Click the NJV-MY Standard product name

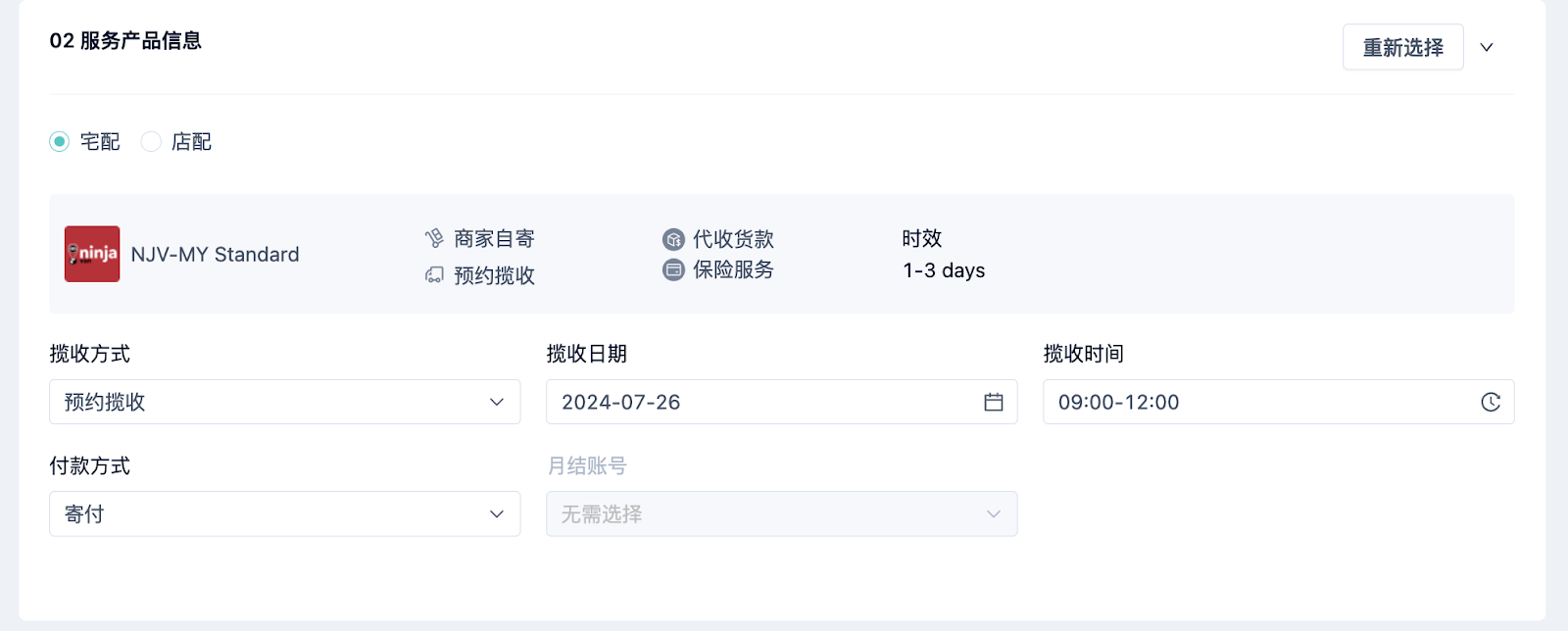pos(216,255)
